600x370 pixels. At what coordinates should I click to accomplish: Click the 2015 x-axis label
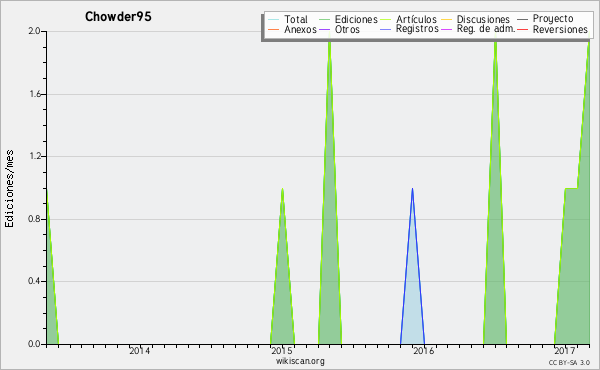[x=281, y=351]
